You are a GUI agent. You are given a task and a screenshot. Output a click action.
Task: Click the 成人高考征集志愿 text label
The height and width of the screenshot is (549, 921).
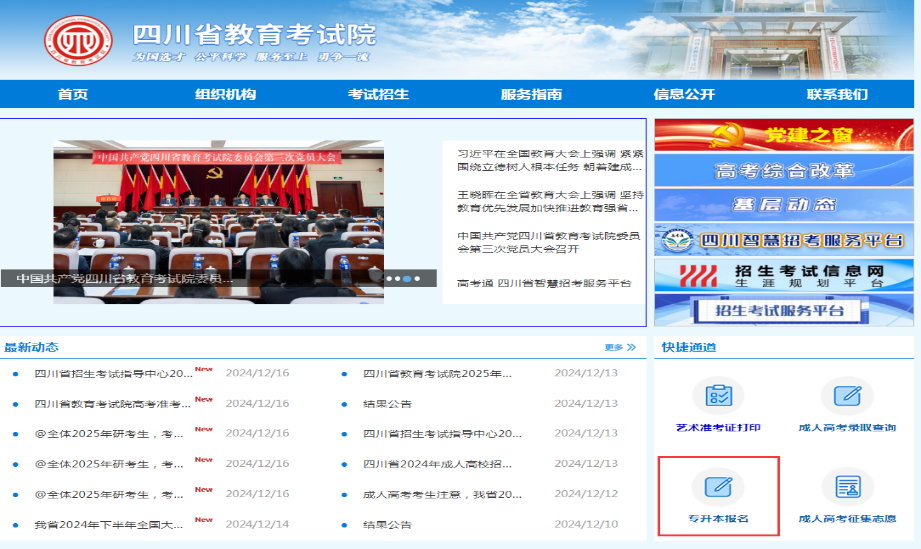click(x=847, y=518)
